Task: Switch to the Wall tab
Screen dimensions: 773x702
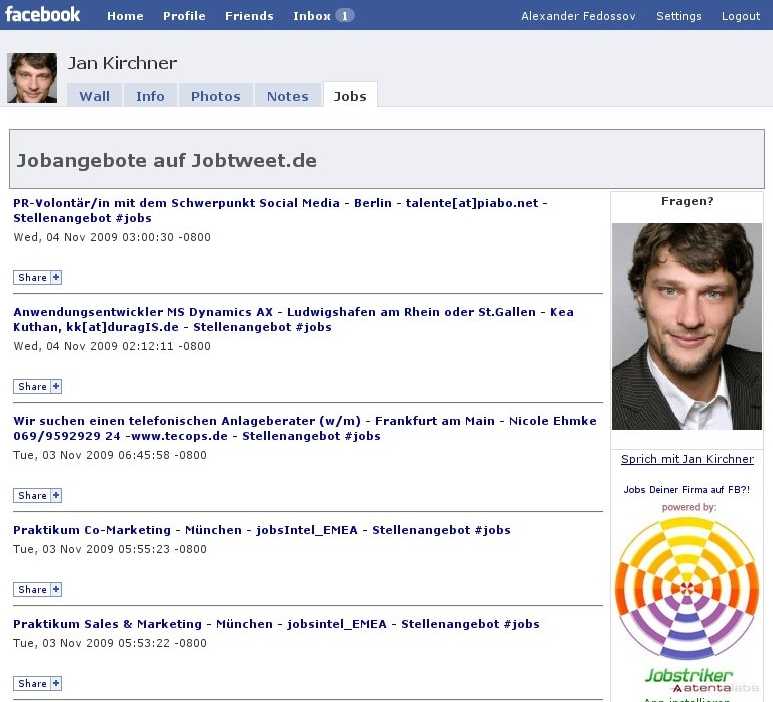Action: click(95, 96)
